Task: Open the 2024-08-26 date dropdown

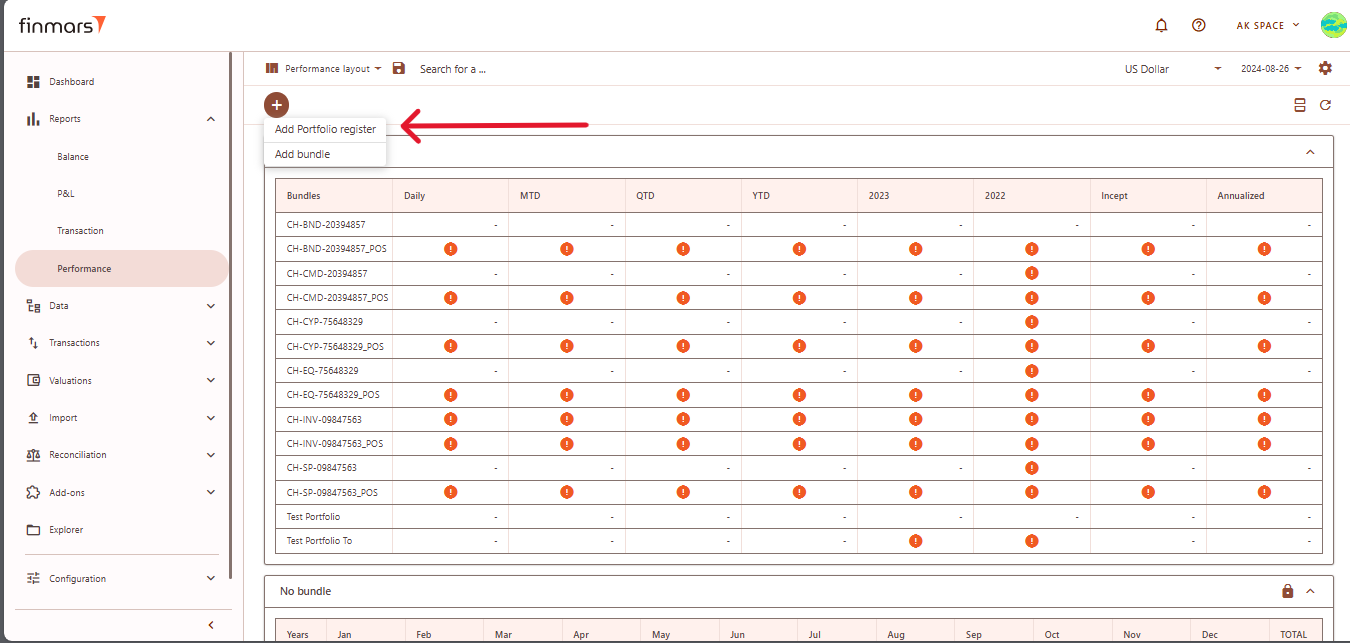Action: point(1271,69)
